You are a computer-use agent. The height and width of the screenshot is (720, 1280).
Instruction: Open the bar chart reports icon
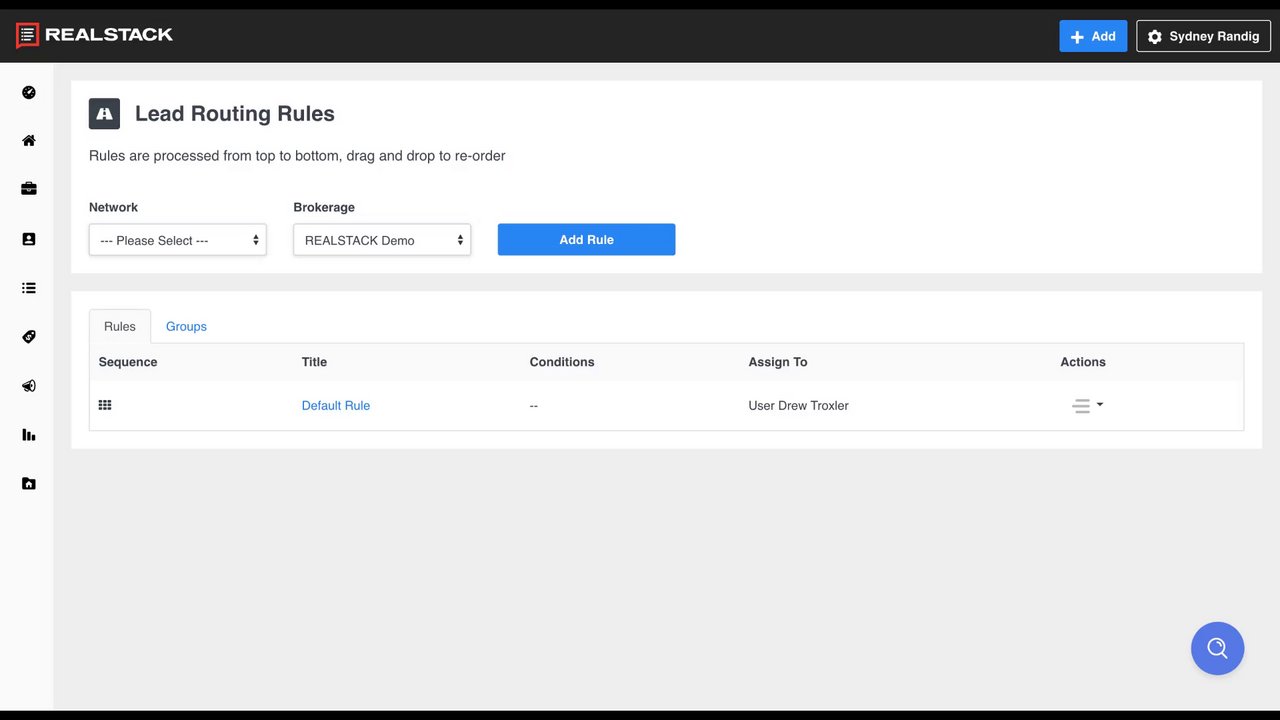coord(29,435)
